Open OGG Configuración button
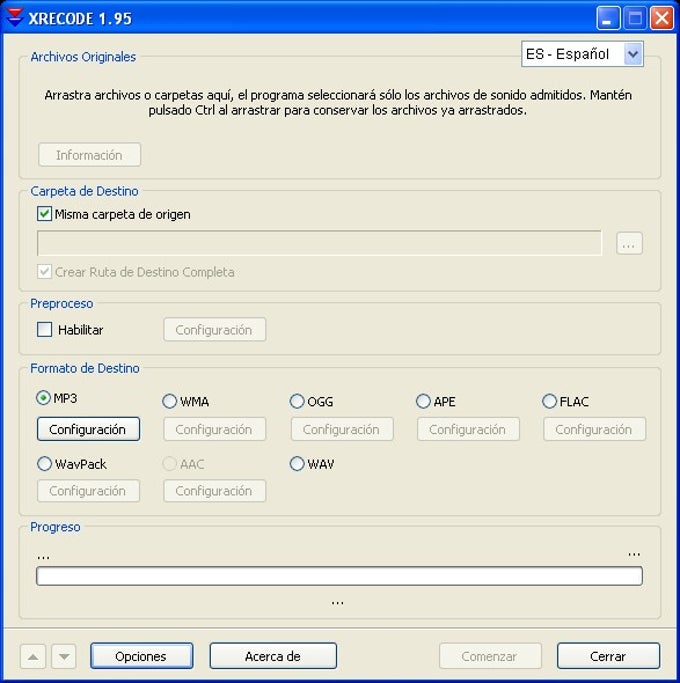This screenshot has height=683, width=680. [342, 429]
